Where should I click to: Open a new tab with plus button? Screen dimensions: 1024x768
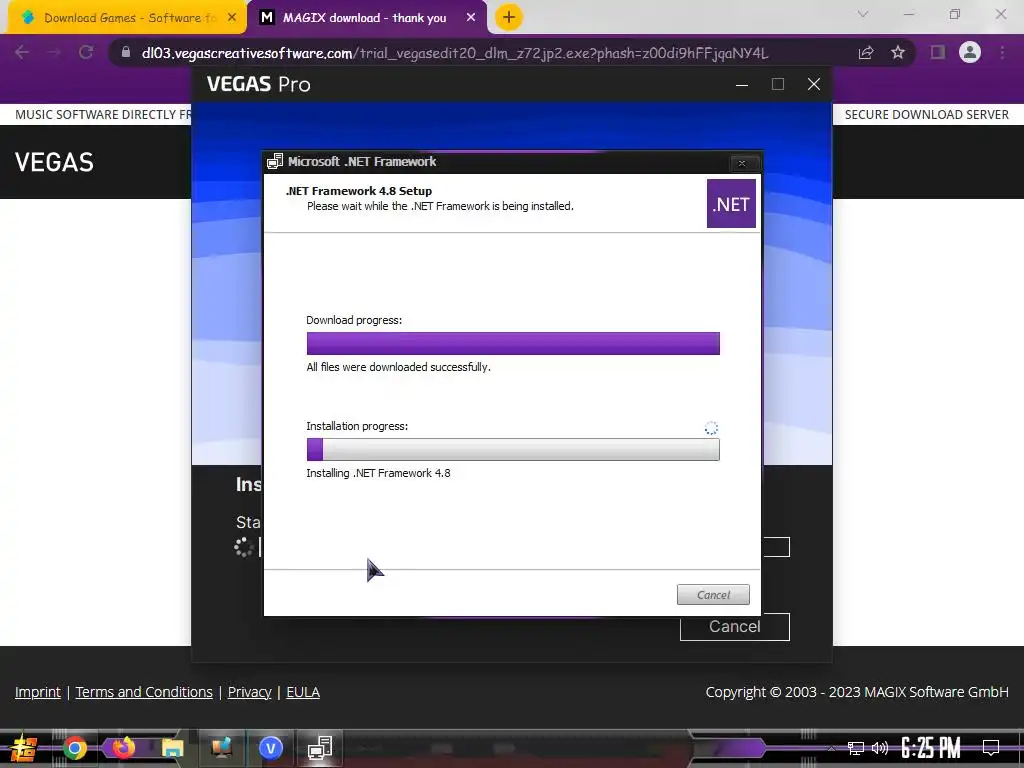(x=509, y=18)
